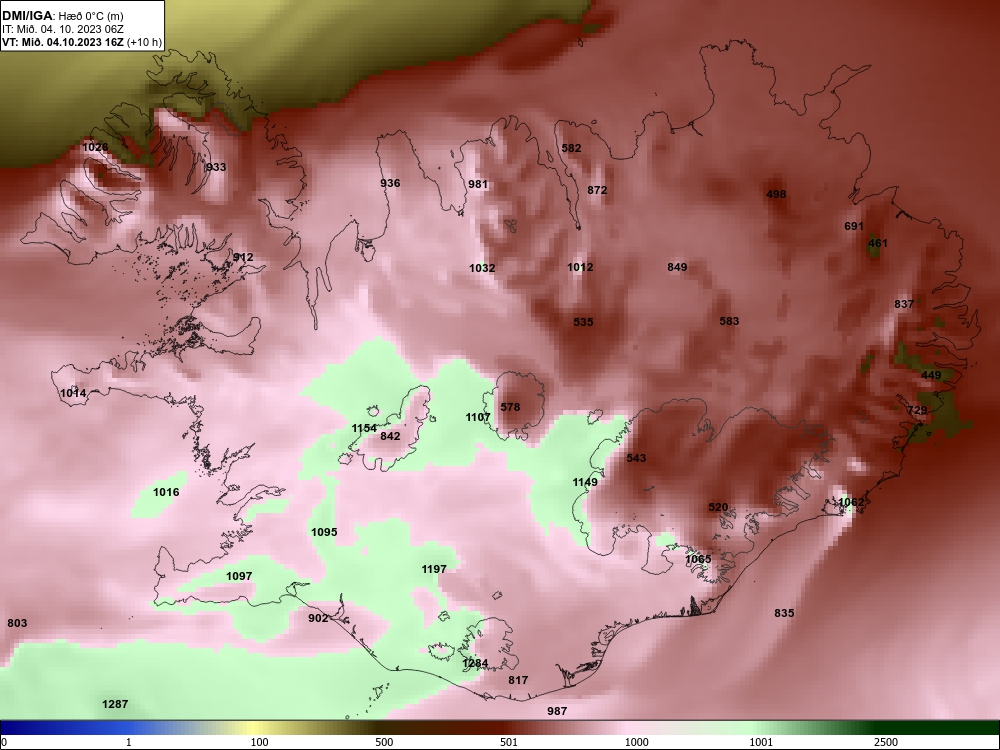Click the map value 691
This screenshot has height=750, width=1000.
click(854, 226)
